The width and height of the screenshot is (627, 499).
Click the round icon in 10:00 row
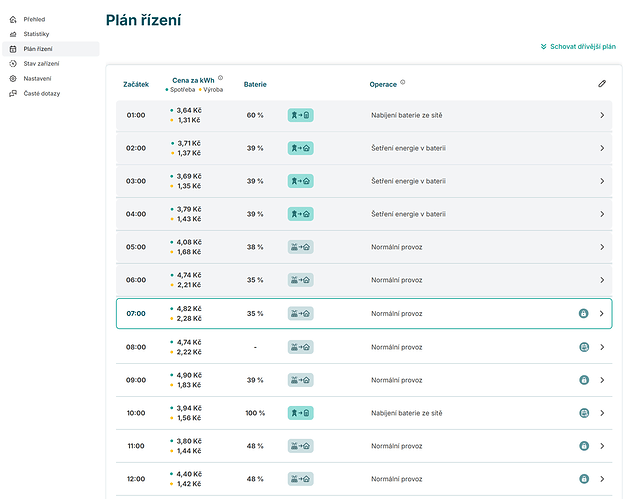tap(583, 413)
